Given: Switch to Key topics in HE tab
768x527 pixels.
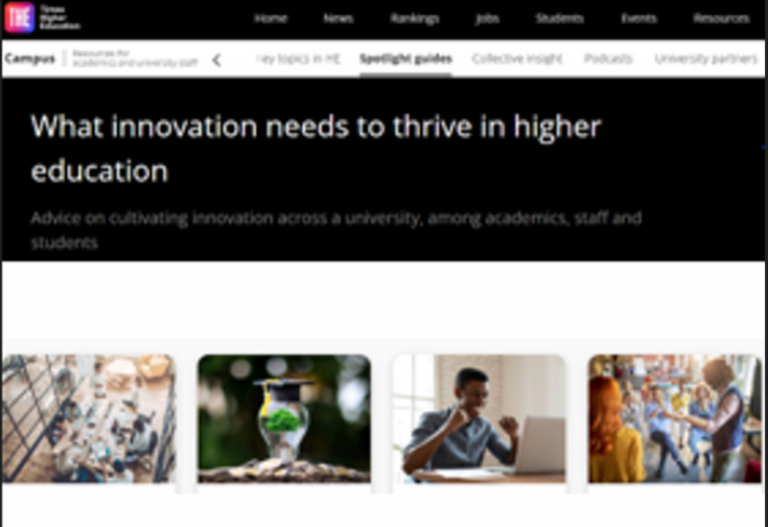Looking at the screenshot, I should (298, 59).
